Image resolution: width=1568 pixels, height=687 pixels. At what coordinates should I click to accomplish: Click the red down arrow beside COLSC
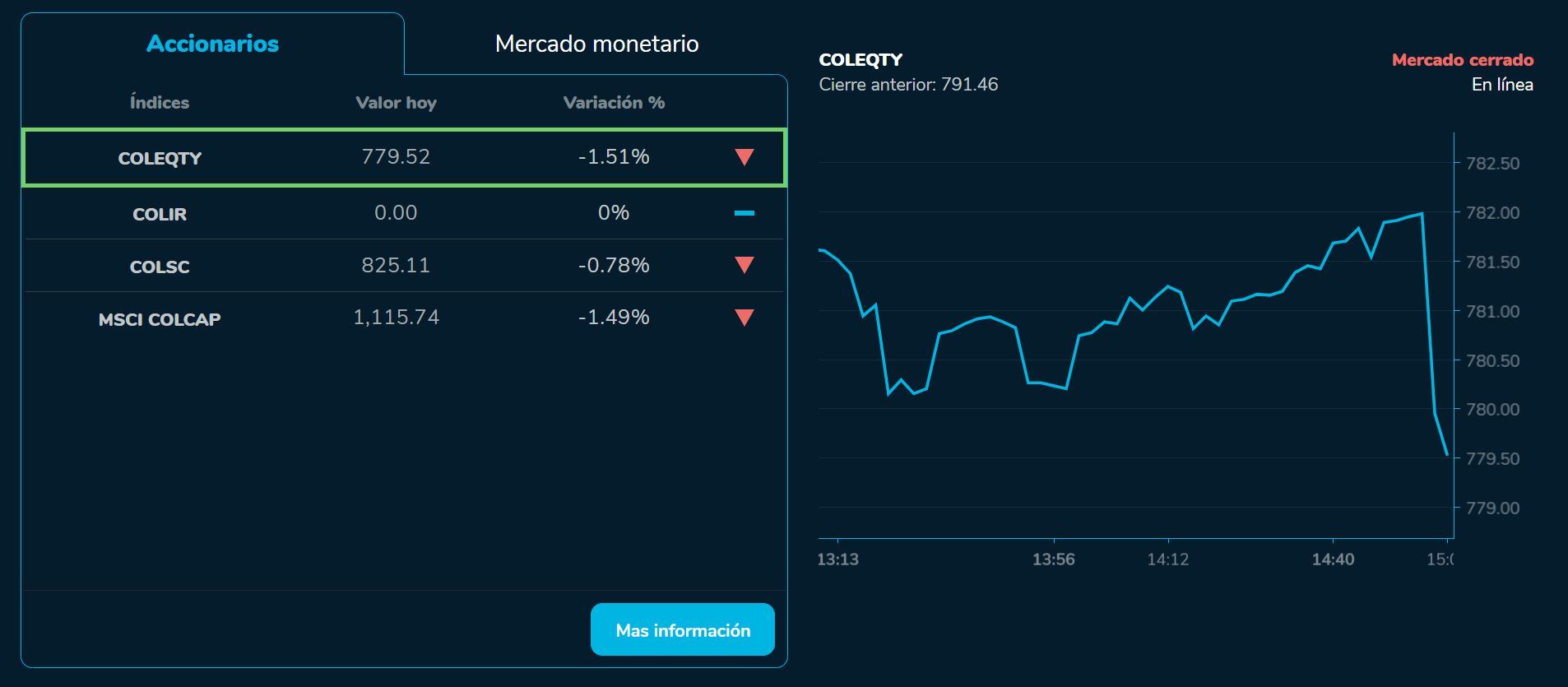[743, 266]
